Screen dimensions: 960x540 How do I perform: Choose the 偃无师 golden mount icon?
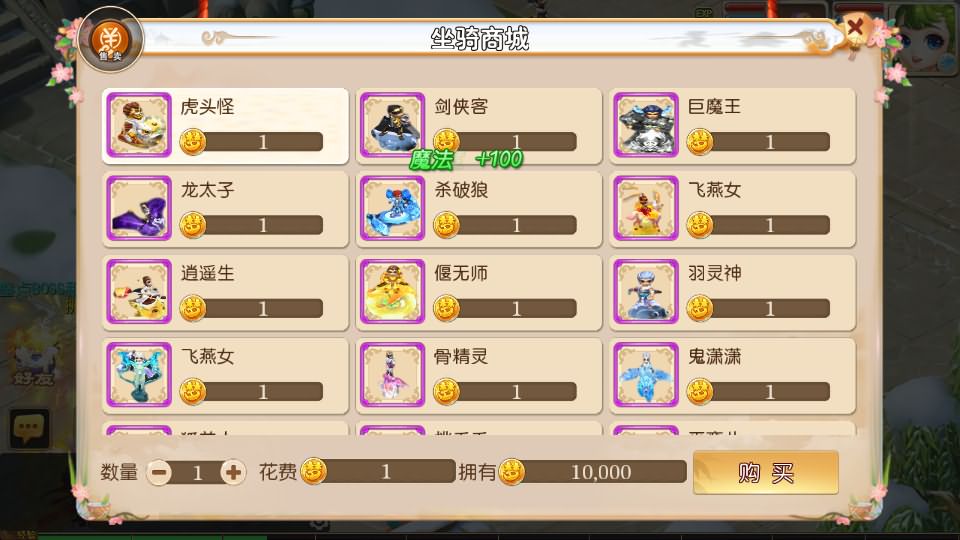pyautogui.click(x=392, y=291)
